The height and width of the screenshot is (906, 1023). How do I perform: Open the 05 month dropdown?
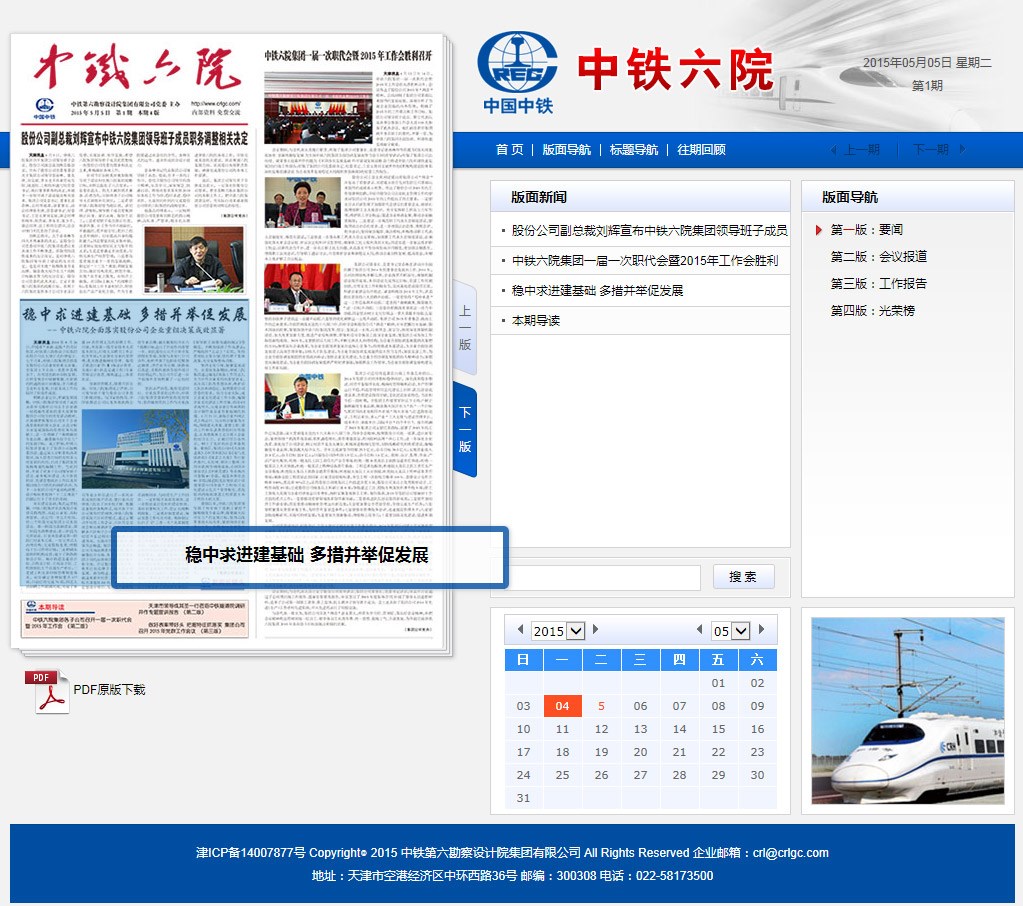pyautogui.click(x=730, y=631)
